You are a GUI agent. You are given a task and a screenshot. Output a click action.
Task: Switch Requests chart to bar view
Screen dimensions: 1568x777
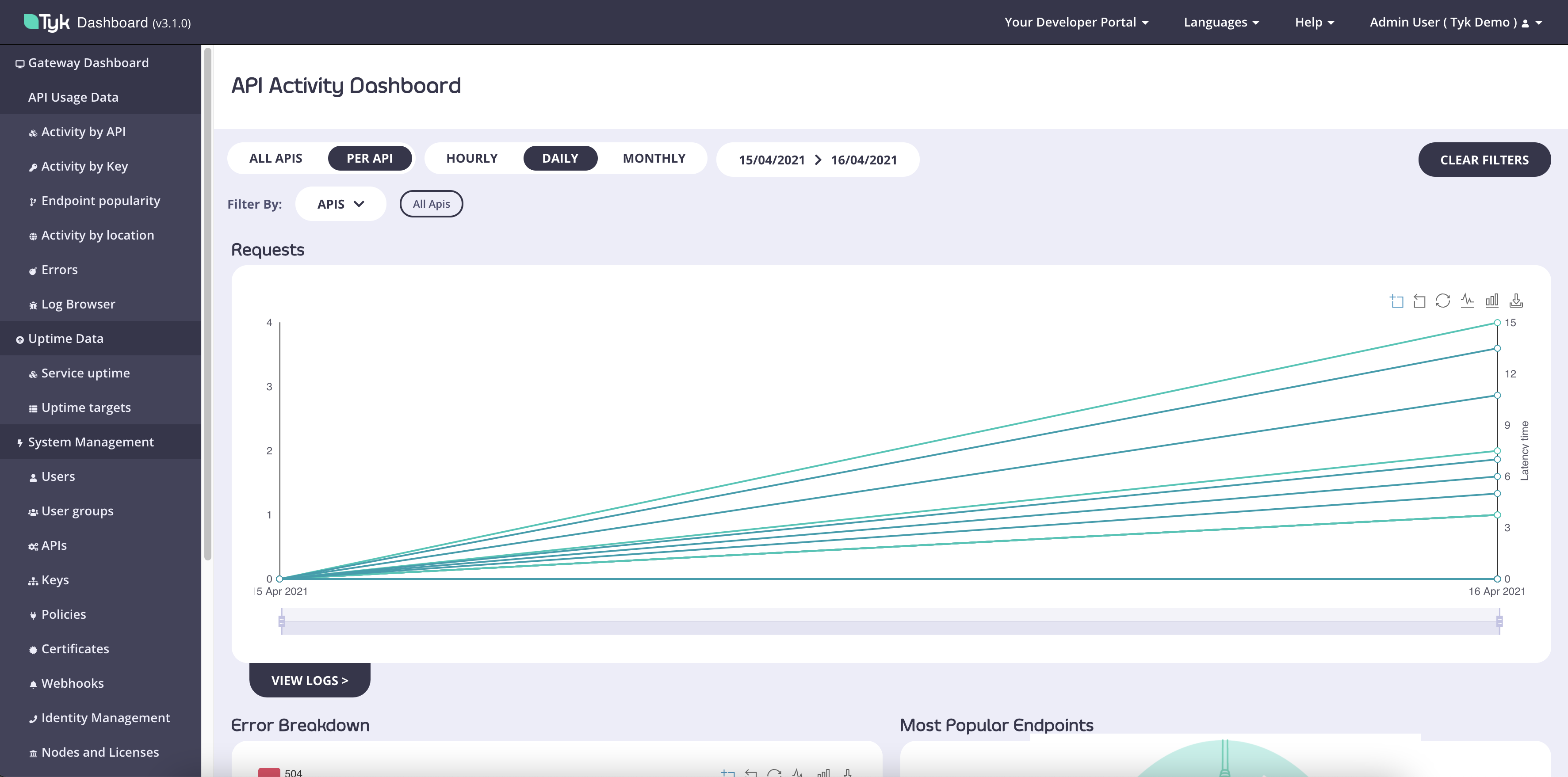1492,301
